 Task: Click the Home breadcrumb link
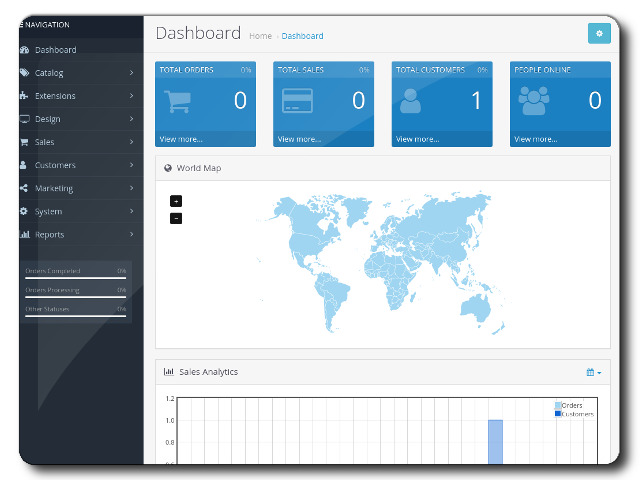pyautogui.click(x=260, y=36)
